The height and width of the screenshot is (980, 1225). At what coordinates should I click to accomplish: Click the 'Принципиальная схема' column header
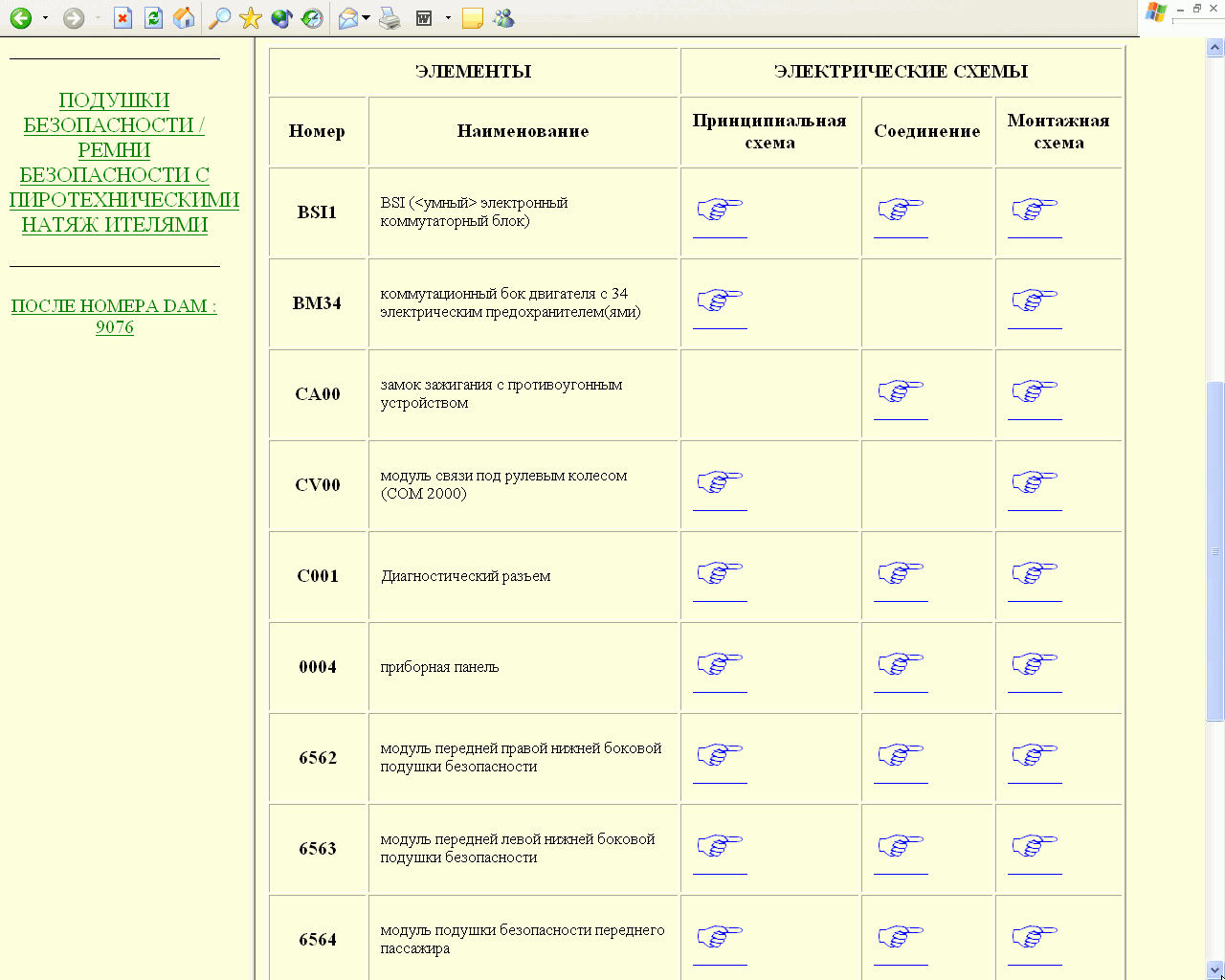769,131
